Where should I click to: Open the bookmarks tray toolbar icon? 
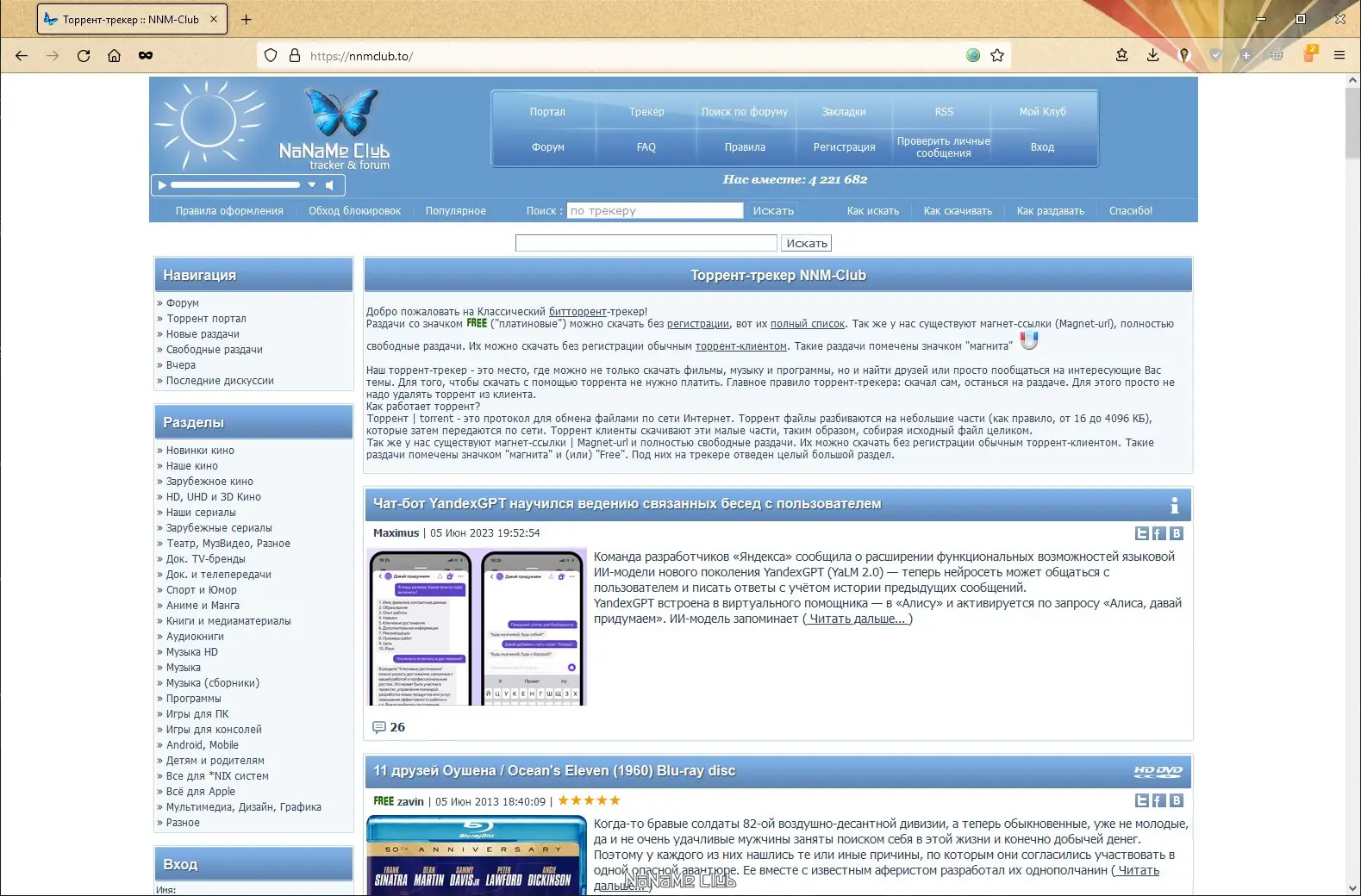(x=1121, y=55)
